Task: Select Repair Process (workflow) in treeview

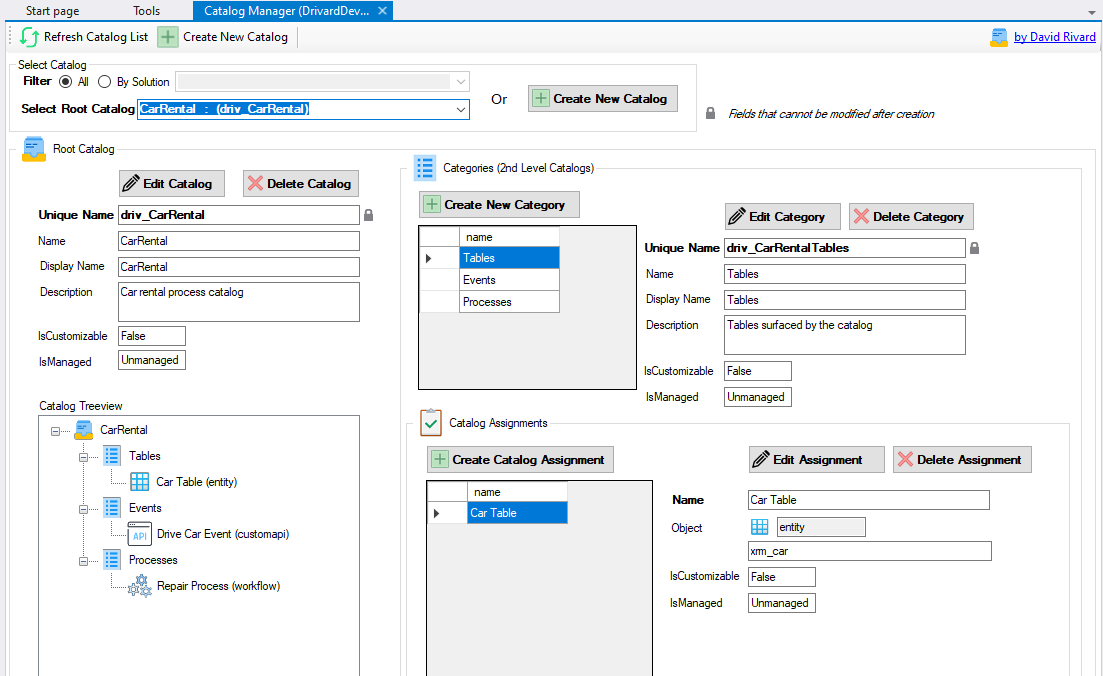Action: click(x=218, y=586)
